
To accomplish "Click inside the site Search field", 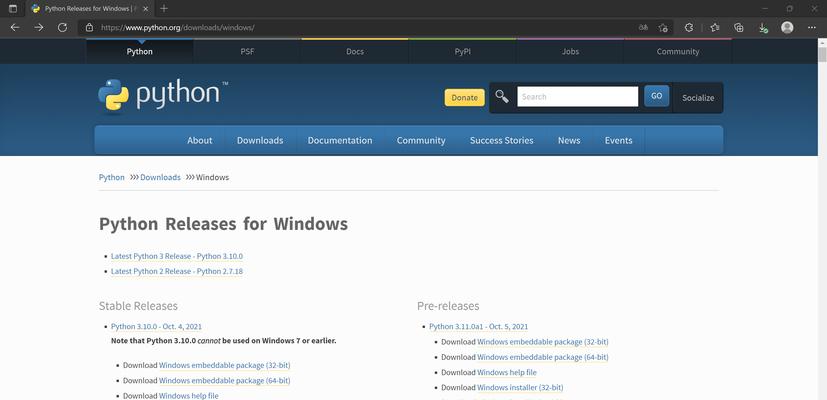I will 578,97.
